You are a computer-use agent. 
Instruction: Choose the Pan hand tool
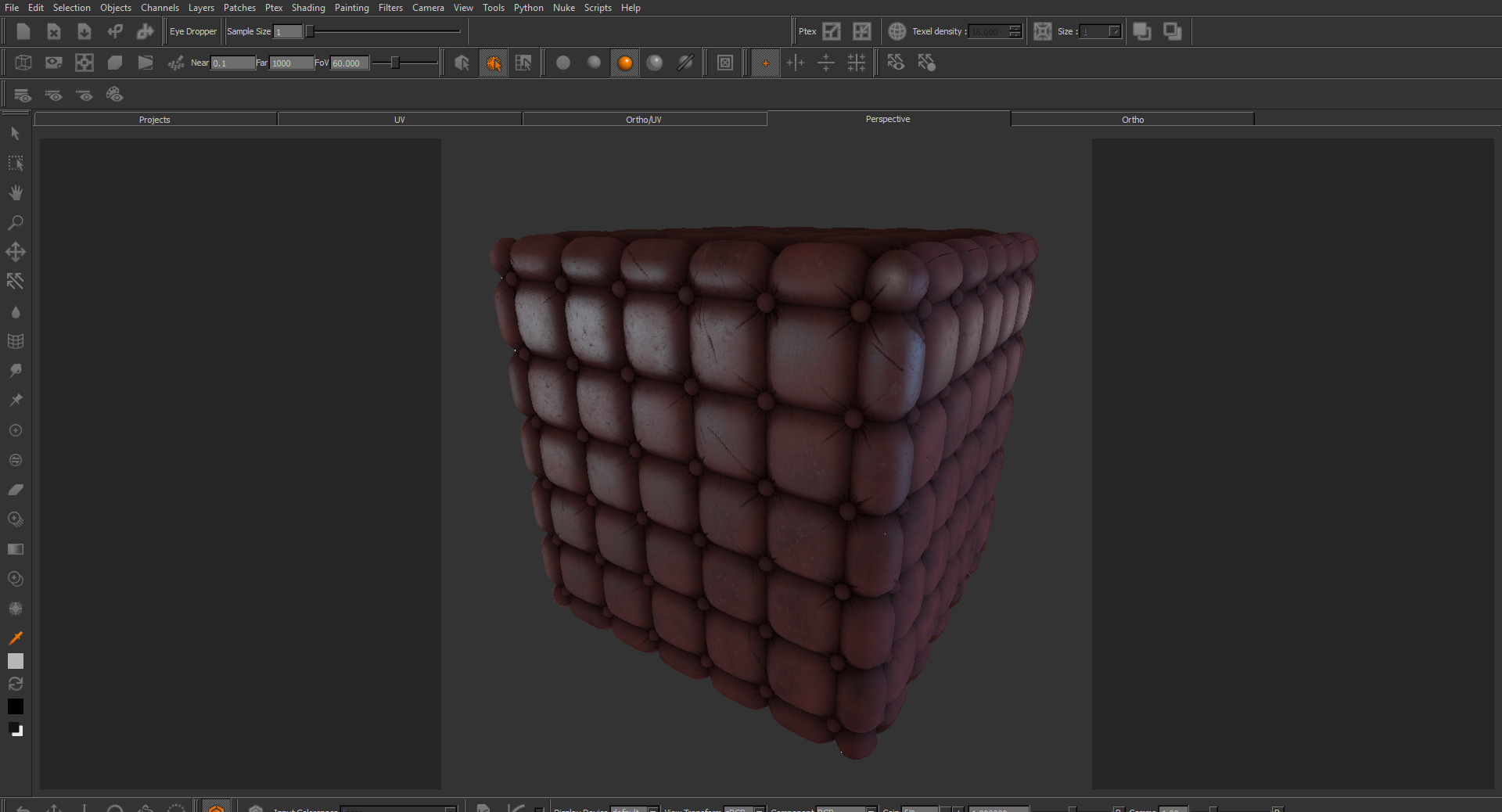(x=15, y=192)
